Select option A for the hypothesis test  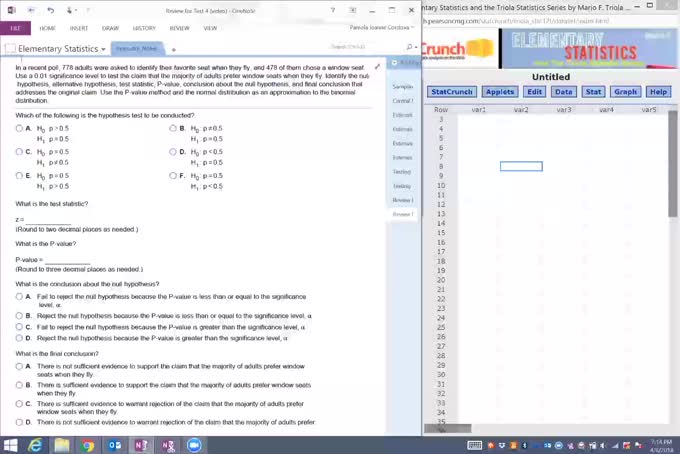(x=20, y=129)
